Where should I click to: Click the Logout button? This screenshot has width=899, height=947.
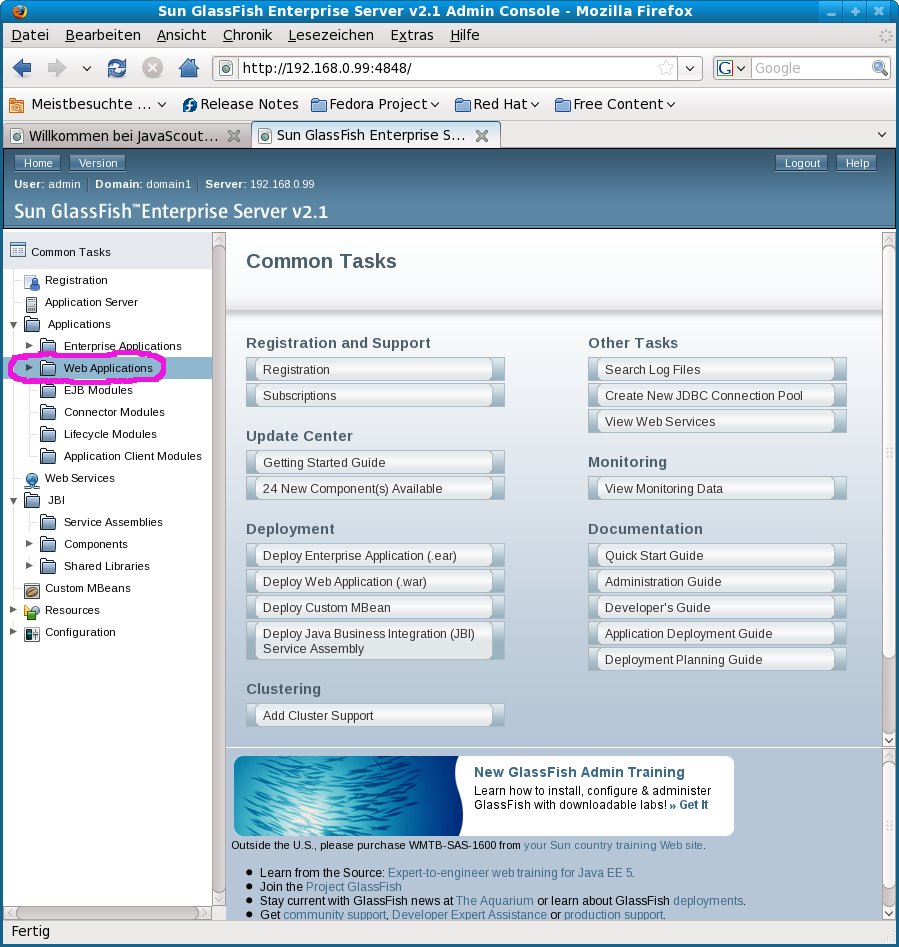801,163
